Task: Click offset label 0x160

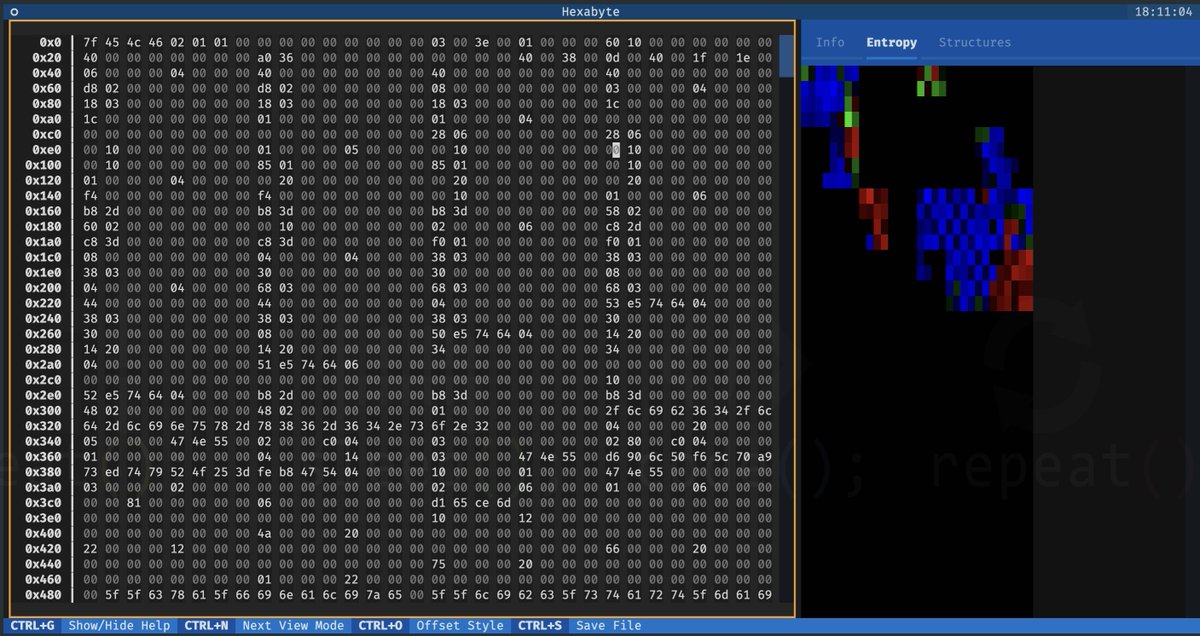Action: [x=43, y=211]
